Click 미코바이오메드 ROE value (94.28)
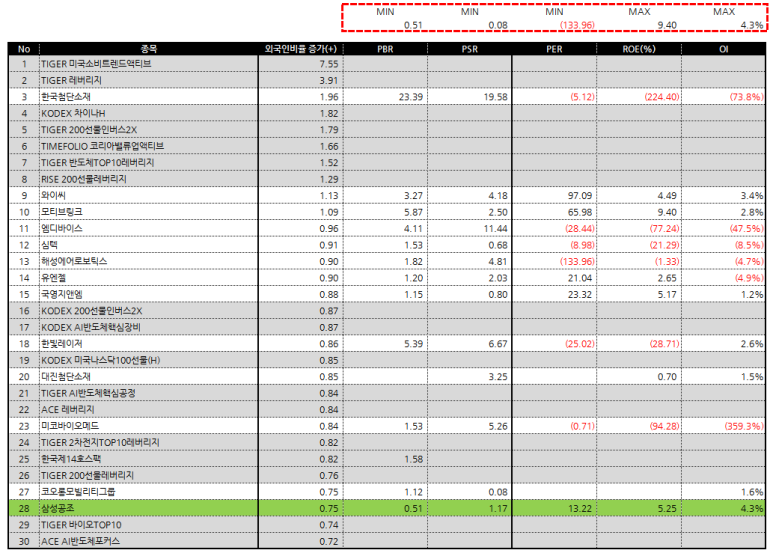 click(x=665, y=426)
